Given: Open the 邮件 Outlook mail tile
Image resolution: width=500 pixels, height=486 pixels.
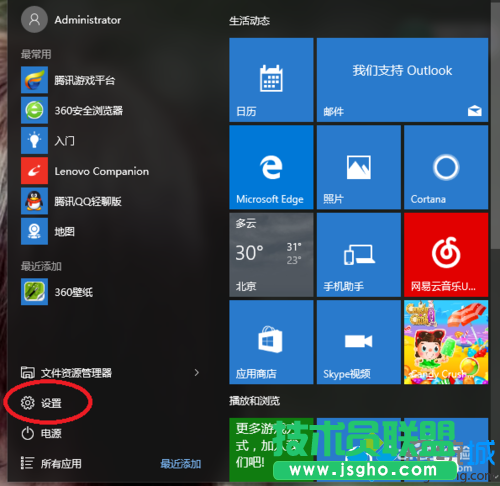Looking at the screenshot, I should coord(402,80).
